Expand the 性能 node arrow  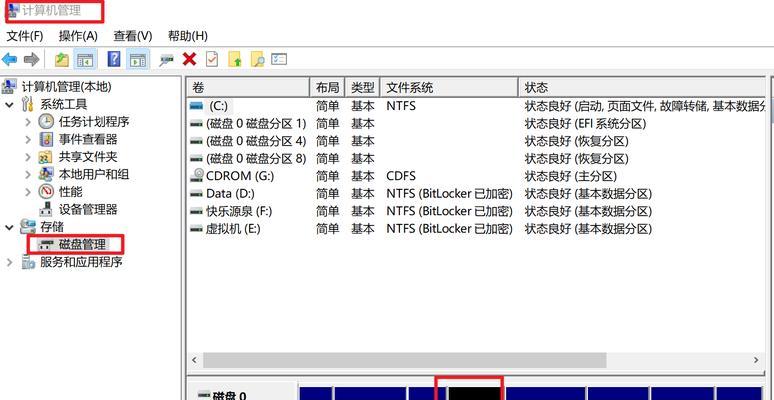[28, 192]
